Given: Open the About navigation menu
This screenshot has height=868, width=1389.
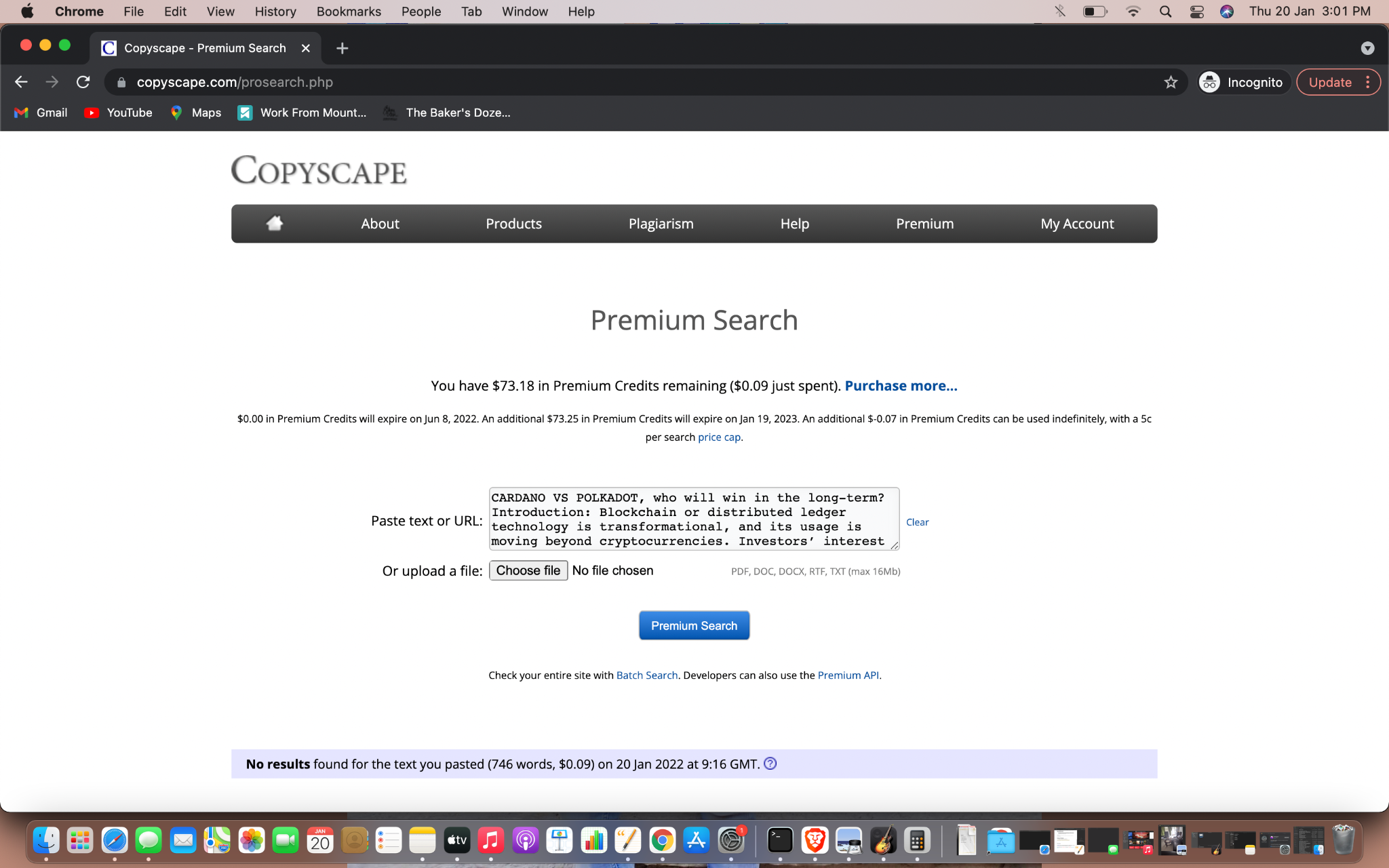Looking at the screenshot, I should (380, 224).
